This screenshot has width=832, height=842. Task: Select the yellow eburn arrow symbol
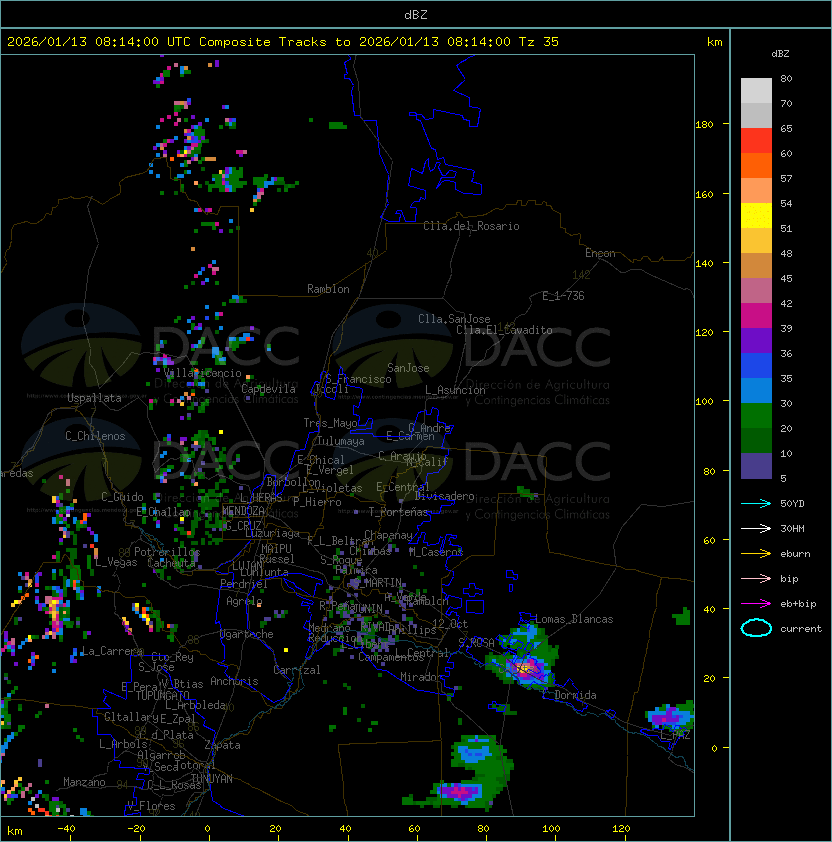click(756, 554)
